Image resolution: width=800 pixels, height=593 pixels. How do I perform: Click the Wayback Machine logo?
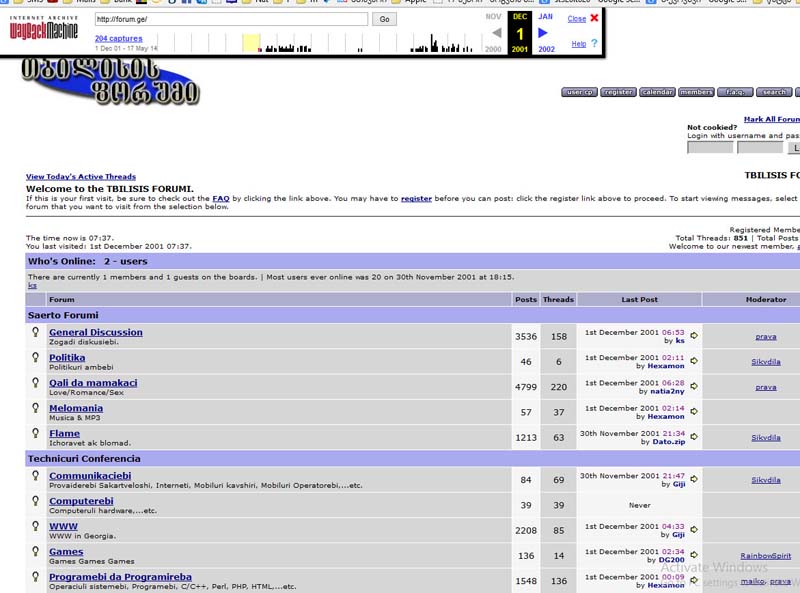44,28
